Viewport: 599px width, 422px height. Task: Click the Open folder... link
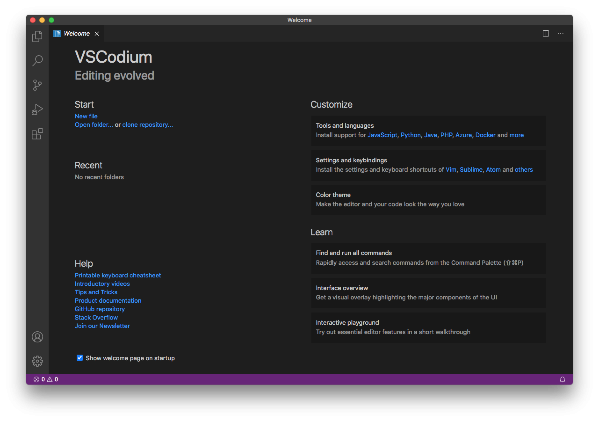[94, 125]
